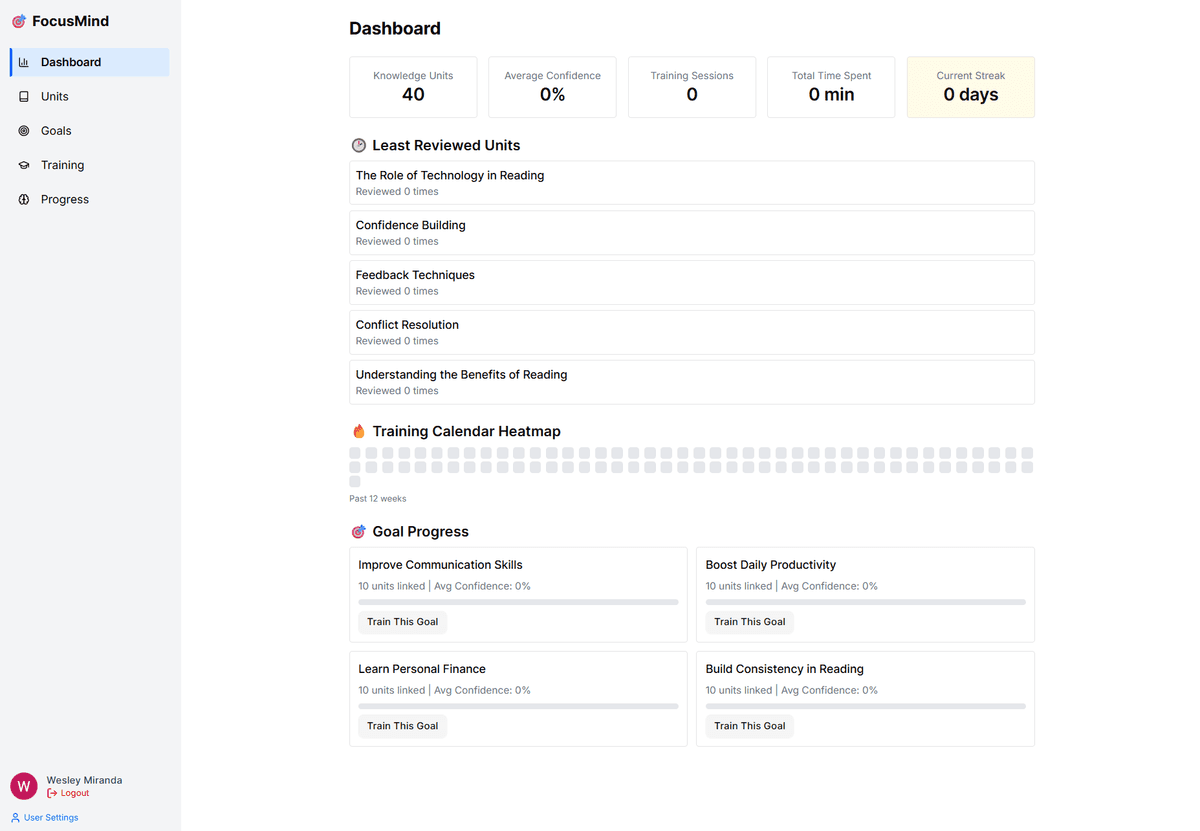Train the Build Consistency in Reading goal
1200x831 pixels.
tap(749, 726)
